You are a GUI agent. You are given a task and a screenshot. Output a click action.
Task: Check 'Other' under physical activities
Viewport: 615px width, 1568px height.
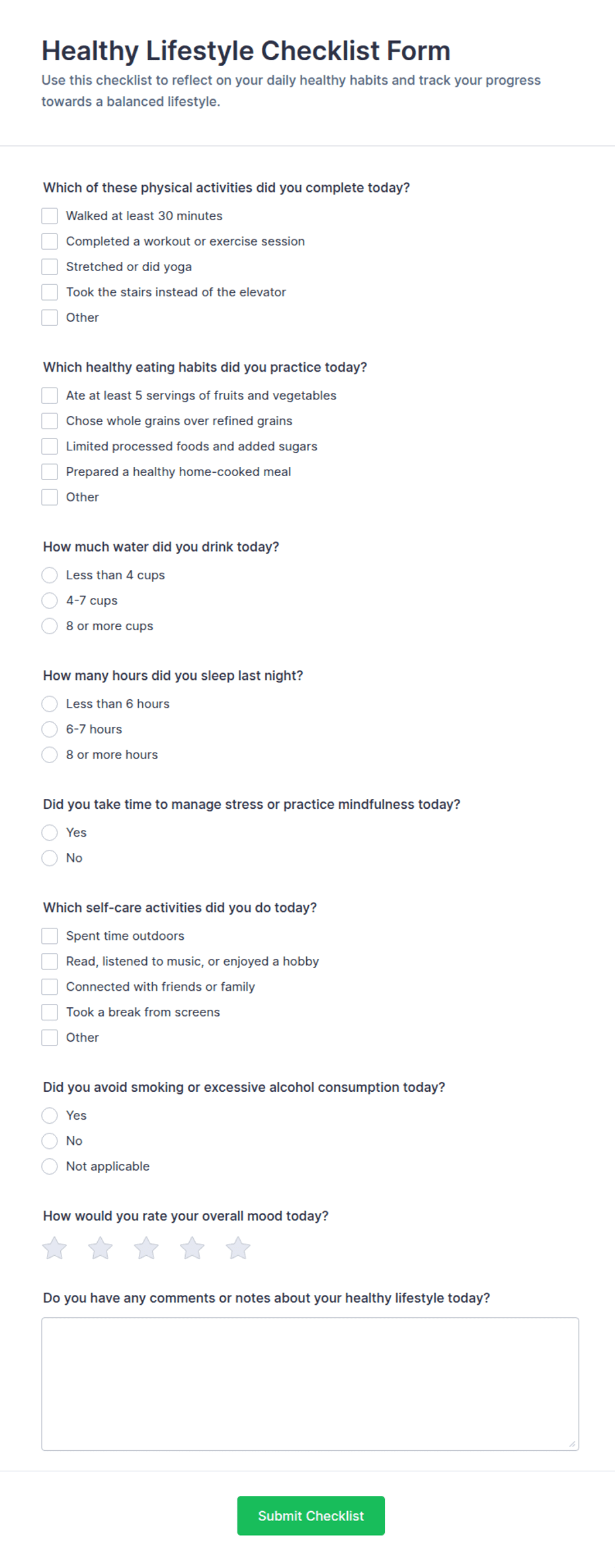pos(50,318)
